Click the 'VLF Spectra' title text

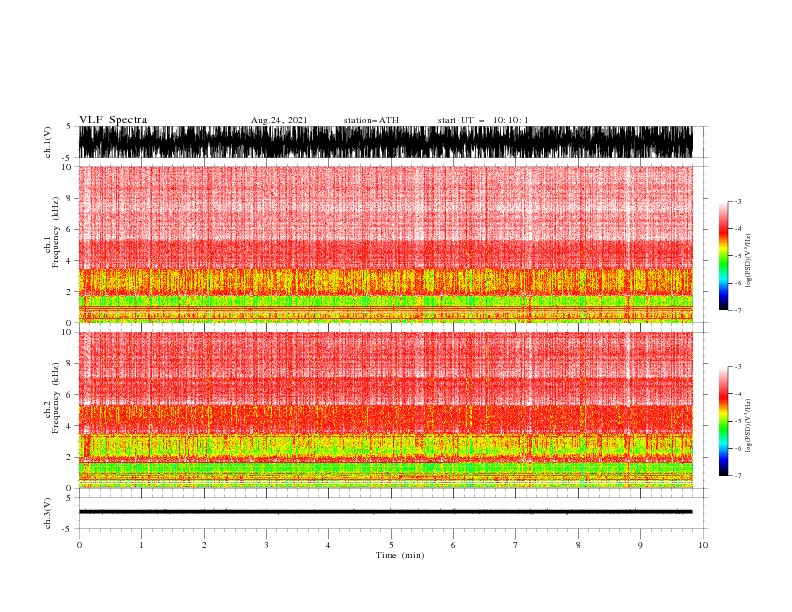click(x=113, y=120)
